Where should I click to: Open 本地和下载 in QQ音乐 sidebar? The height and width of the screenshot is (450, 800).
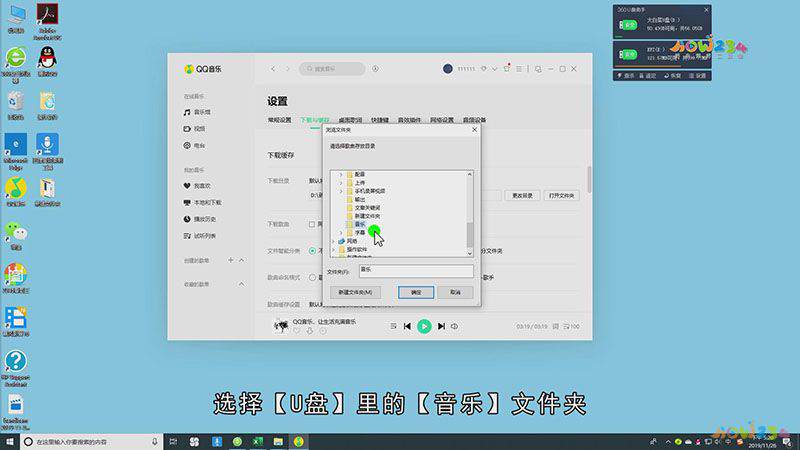coord(203,203)
